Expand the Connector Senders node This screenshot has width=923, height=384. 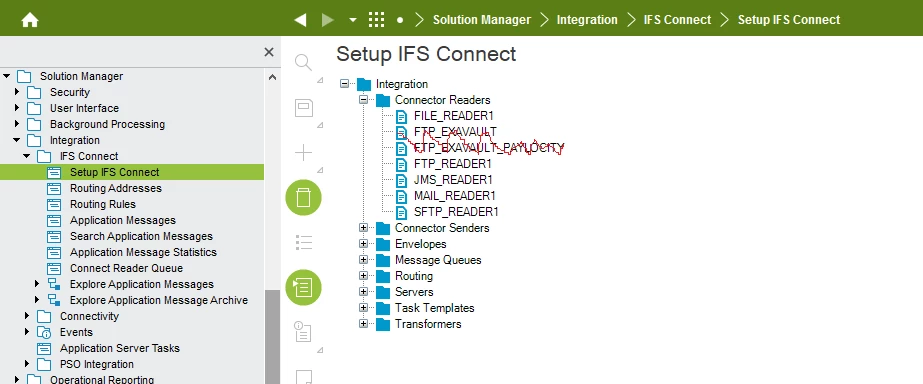[x=363, y=228]
